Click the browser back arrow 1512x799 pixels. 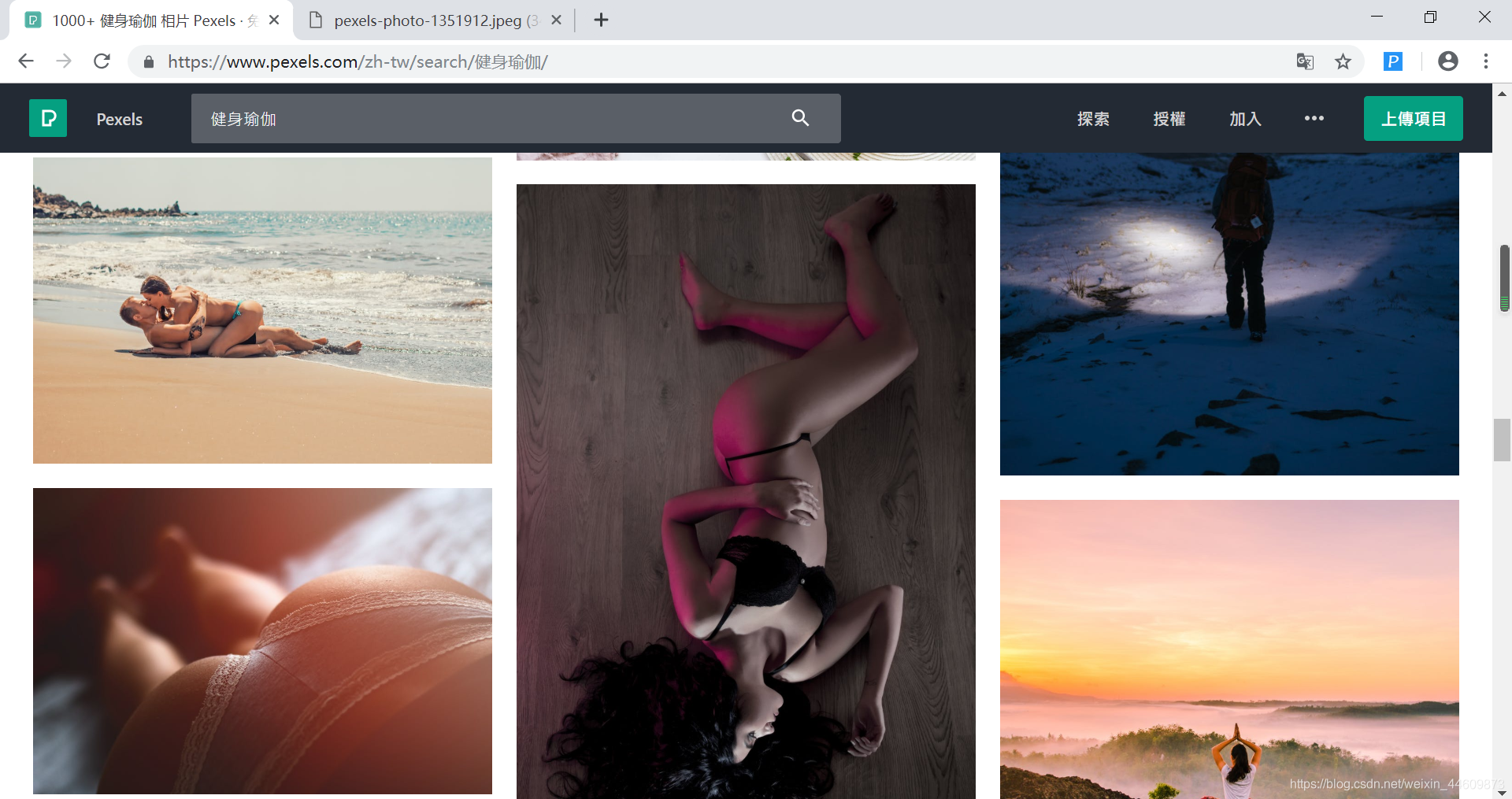tap(26, 61)
